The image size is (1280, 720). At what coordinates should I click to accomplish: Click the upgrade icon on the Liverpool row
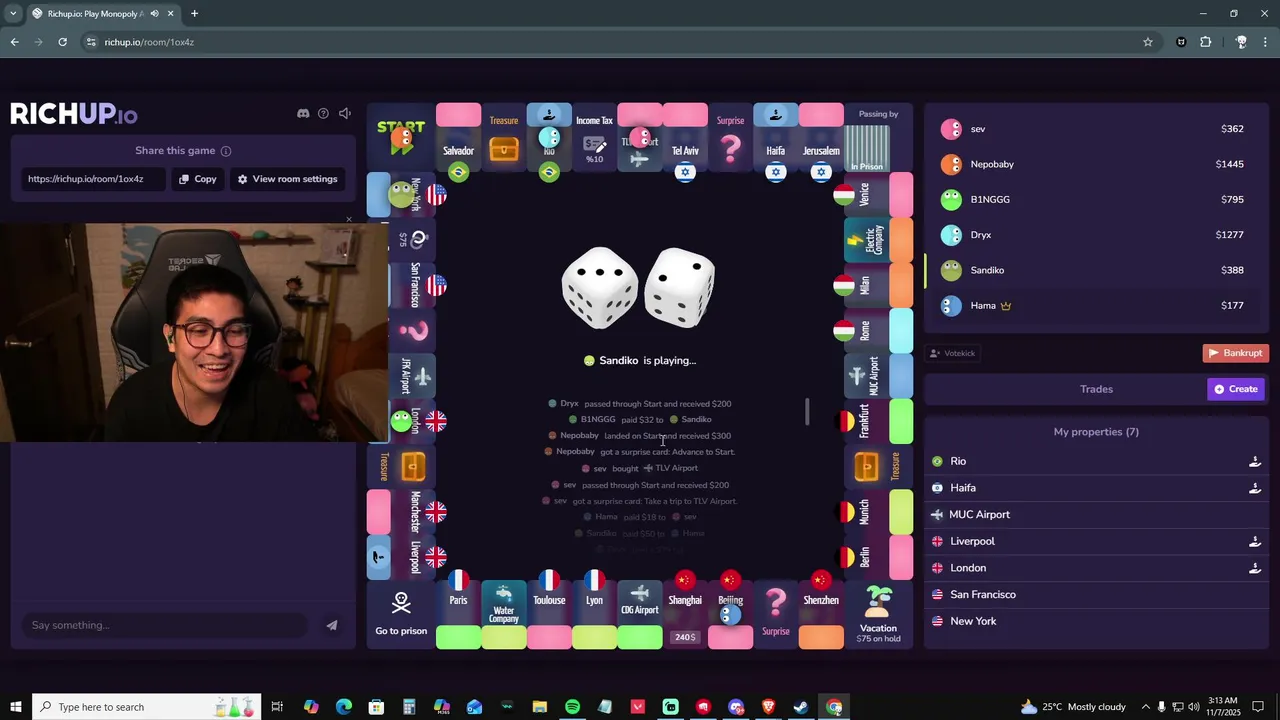(x=1254, y=541)
